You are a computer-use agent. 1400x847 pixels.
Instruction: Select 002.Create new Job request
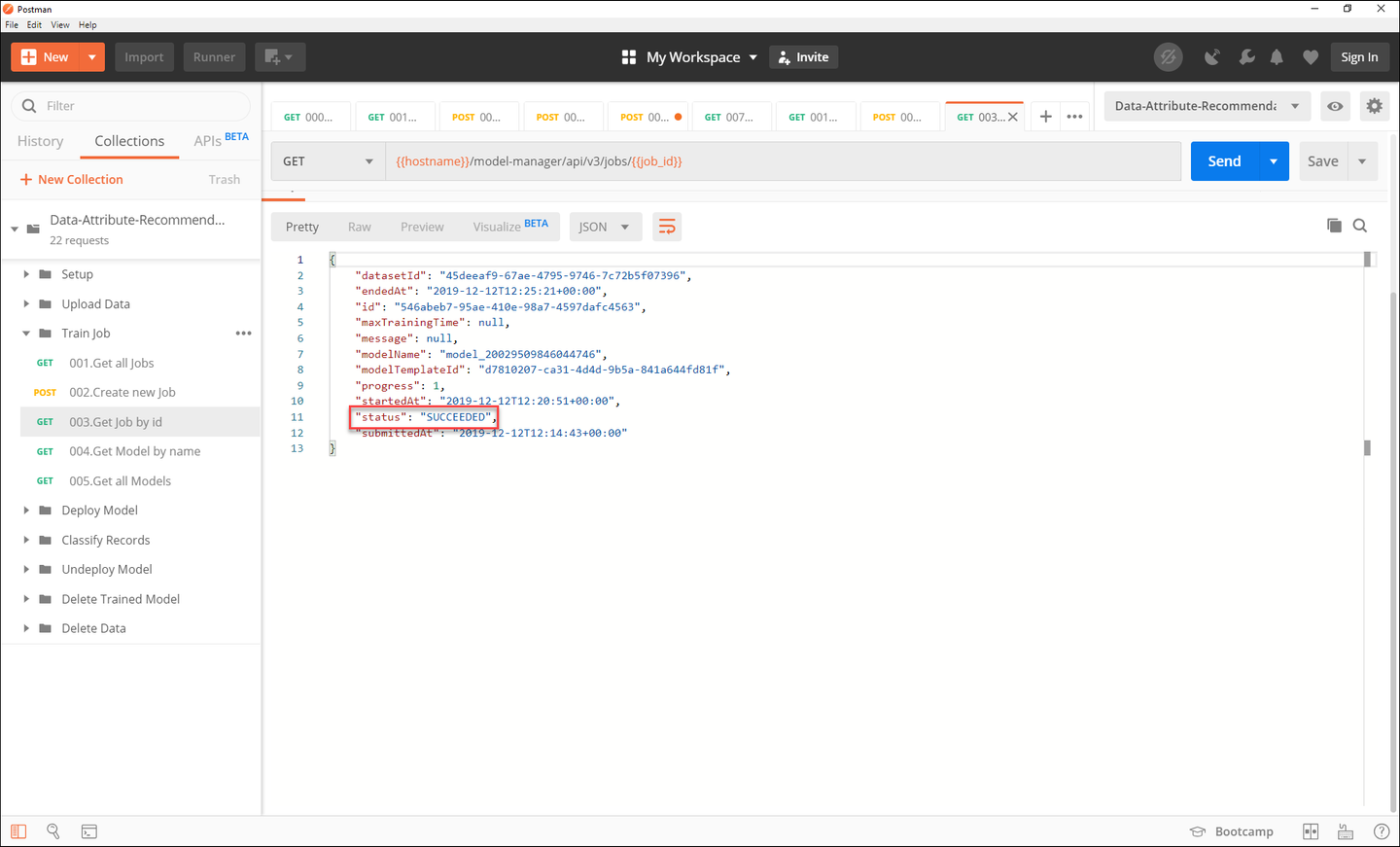(140, 393)
